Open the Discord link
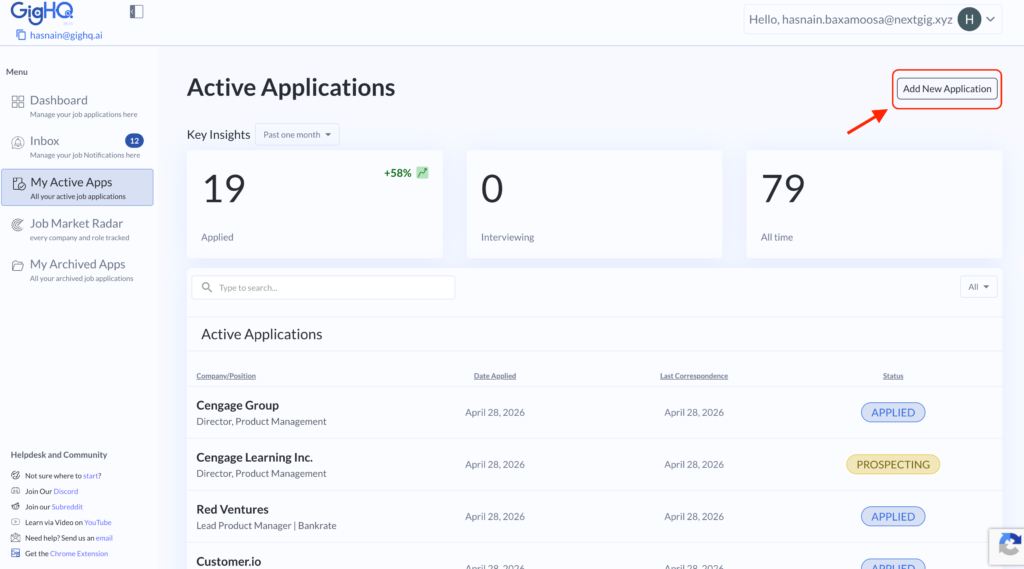The height and width of the screenshot is (569, 1024). tap(65, 491)
